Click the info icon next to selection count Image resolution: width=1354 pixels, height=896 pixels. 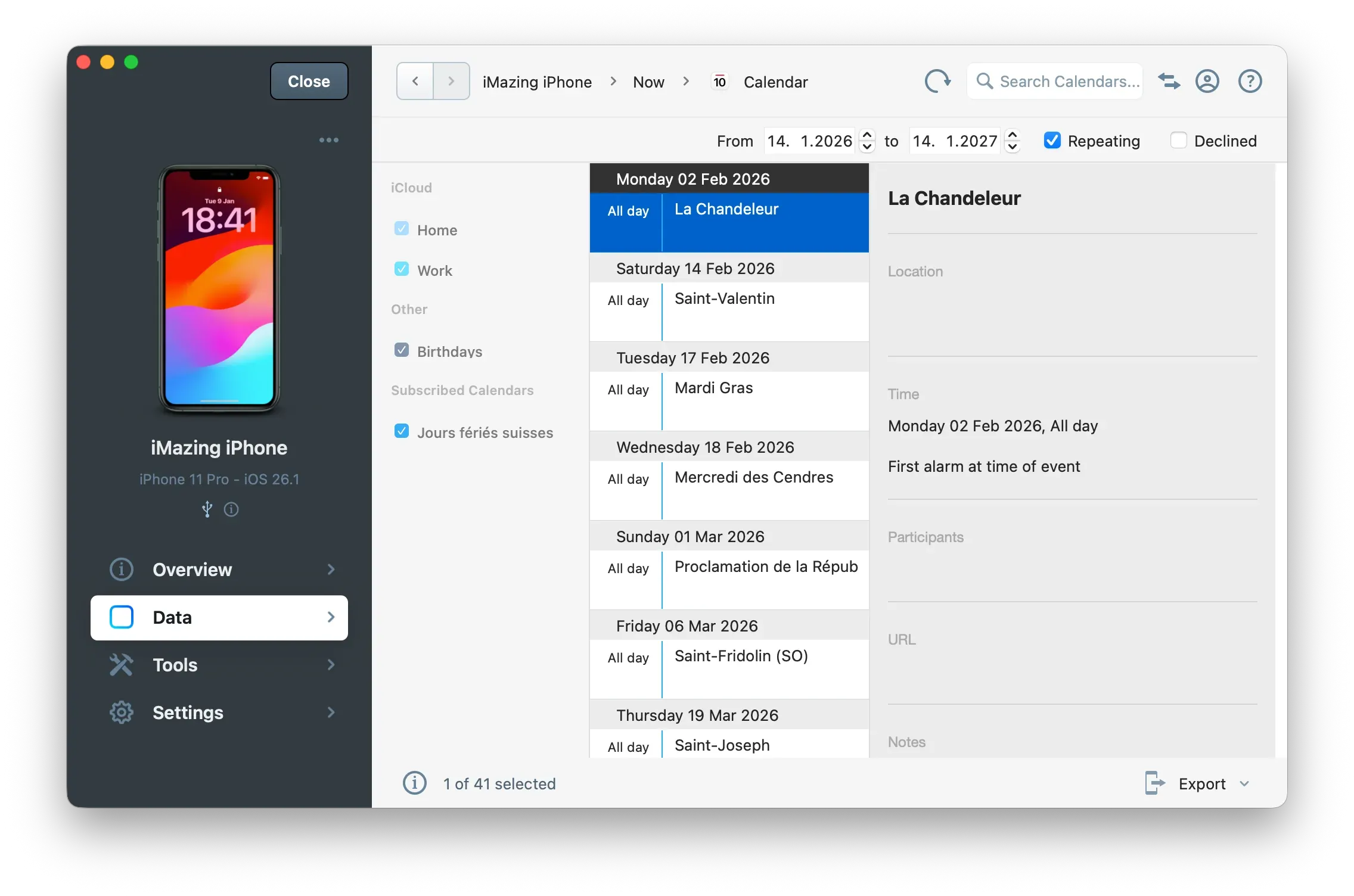[x=415, y=783]
